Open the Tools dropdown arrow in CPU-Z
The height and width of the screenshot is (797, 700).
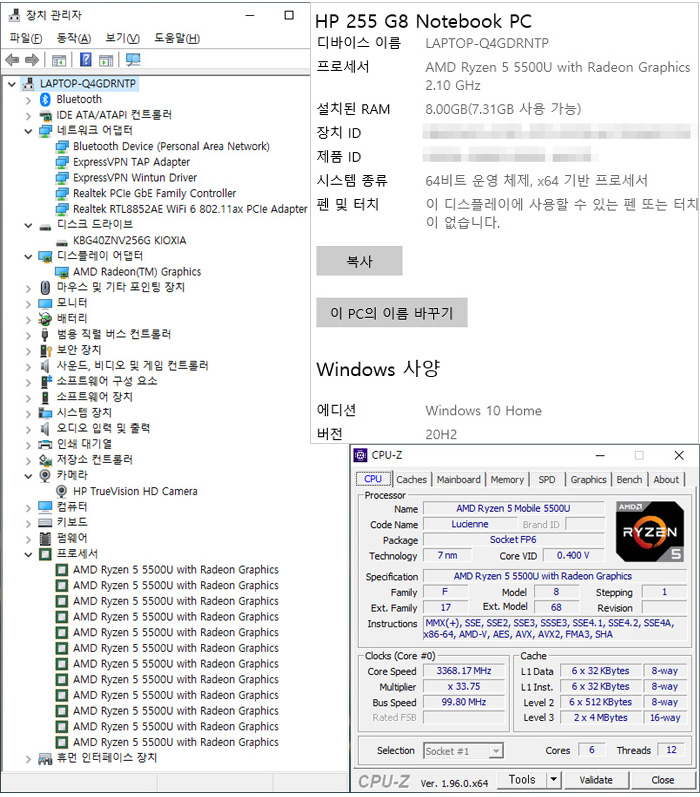[x=553, y=780]
